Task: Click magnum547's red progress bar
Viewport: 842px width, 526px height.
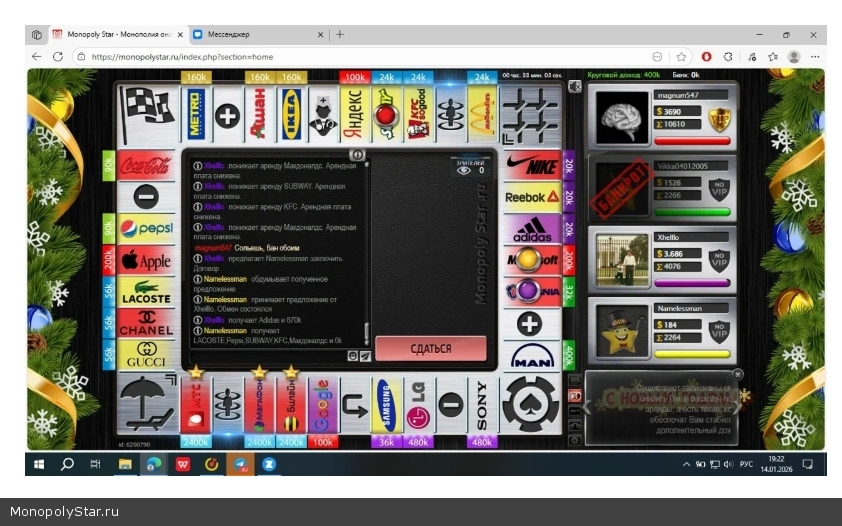Action: pos(692,141)
